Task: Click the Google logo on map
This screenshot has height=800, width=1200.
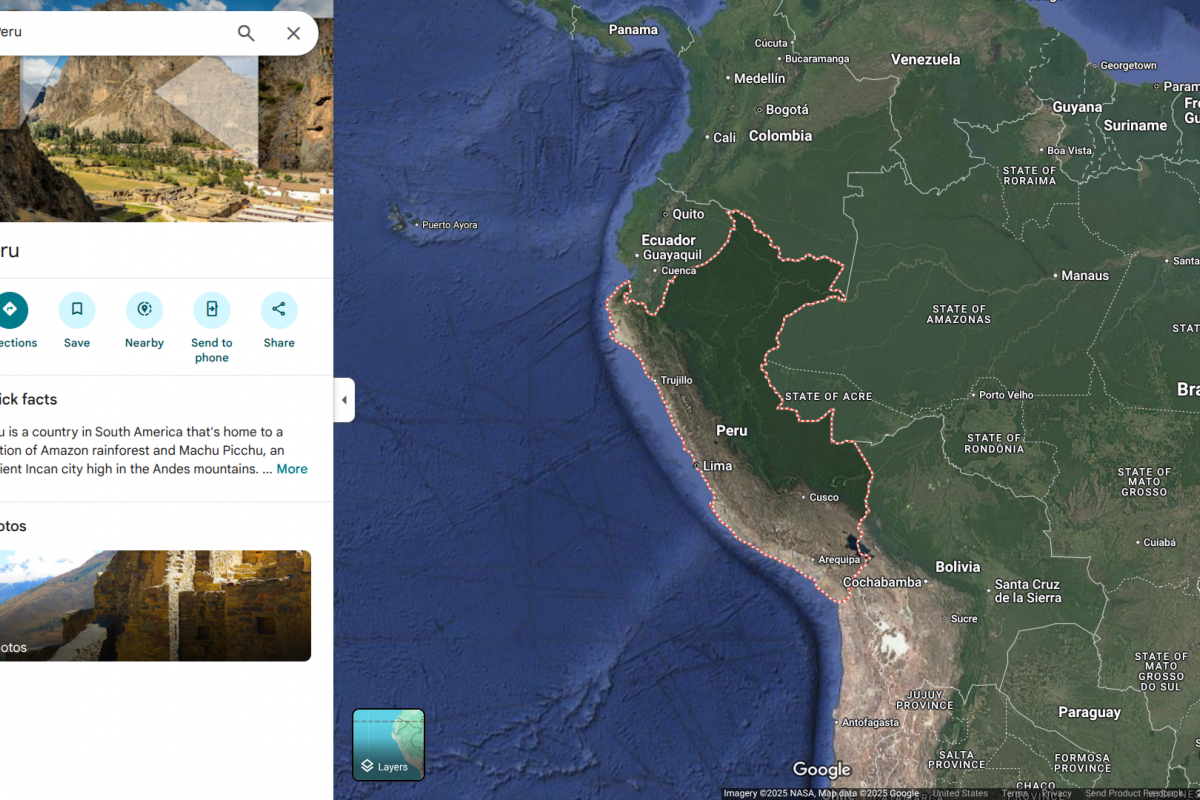Action: point(822,770)
